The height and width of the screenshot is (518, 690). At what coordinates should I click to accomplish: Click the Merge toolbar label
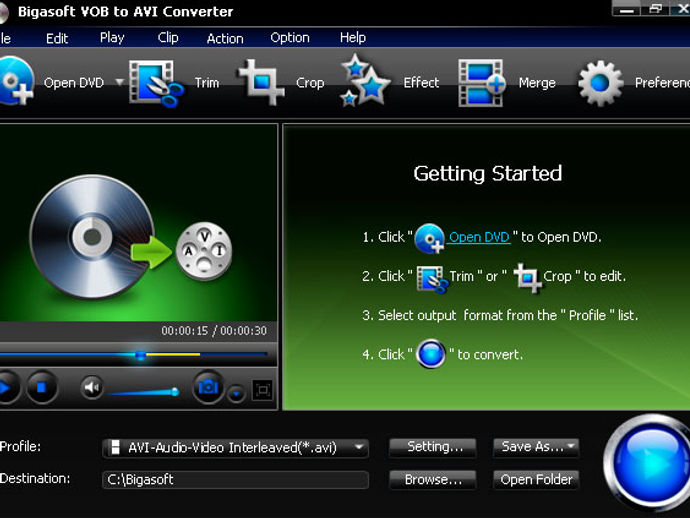(537, 83)
